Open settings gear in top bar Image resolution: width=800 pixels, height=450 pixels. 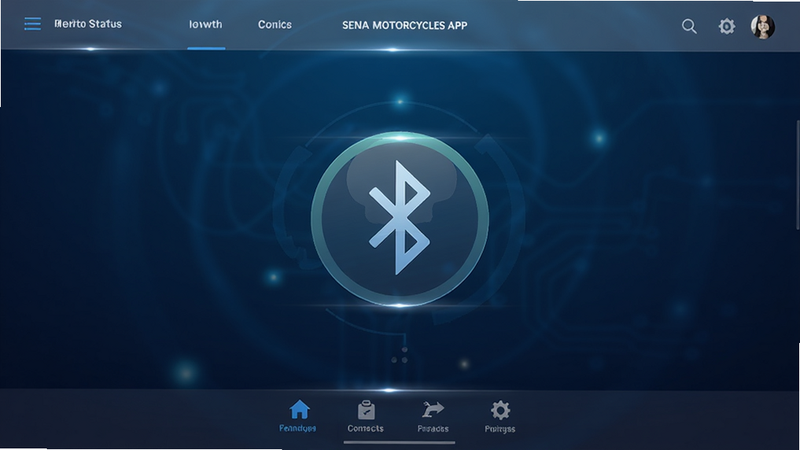(x=727, y=26)
